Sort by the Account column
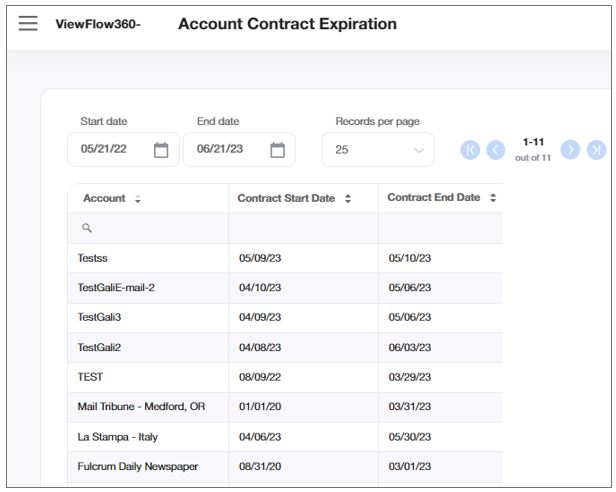 pyautogui.click(x=137, y=199)
